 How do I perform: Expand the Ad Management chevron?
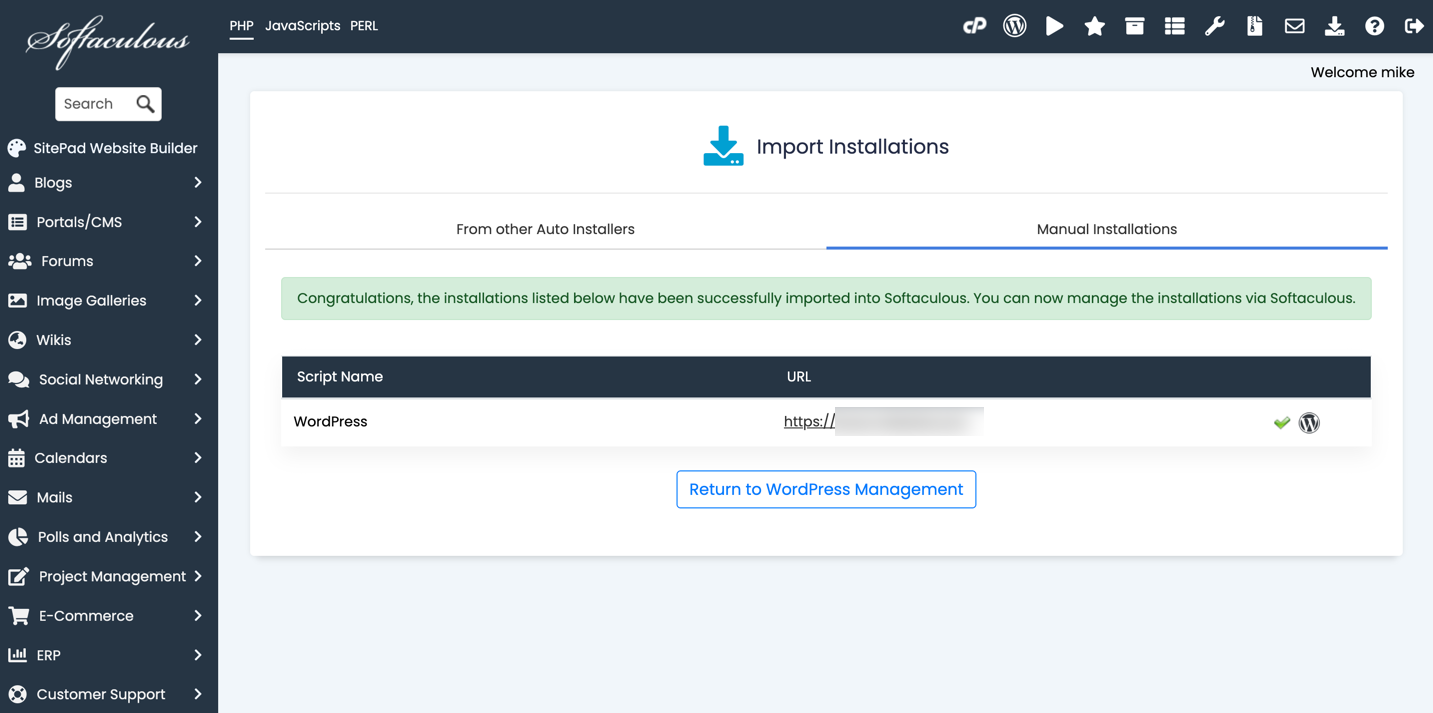[x=198, y=419]
